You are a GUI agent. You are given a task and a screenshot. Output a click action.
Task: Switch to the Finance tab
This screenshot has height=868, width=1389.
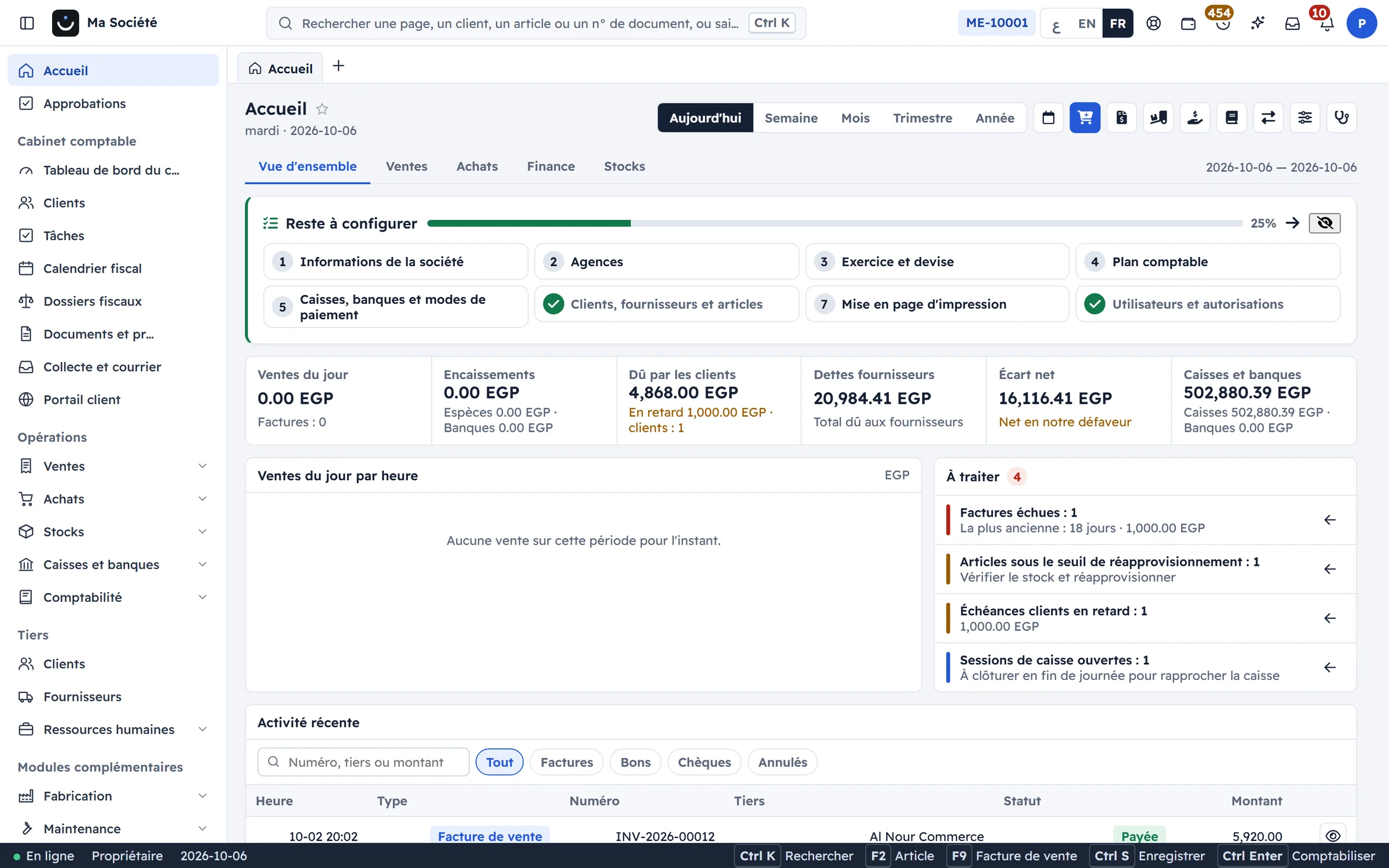(x=550, y=167)
